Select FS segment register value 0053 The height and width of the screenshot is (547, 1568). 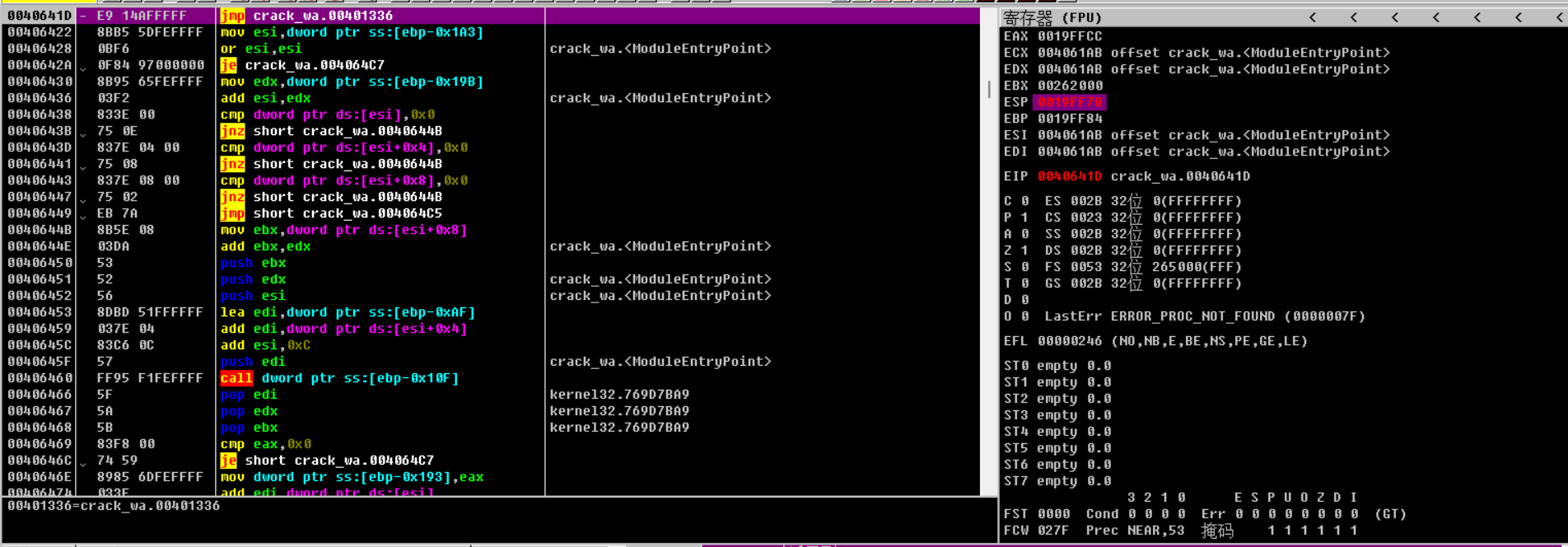click(x=1086, y=267)
